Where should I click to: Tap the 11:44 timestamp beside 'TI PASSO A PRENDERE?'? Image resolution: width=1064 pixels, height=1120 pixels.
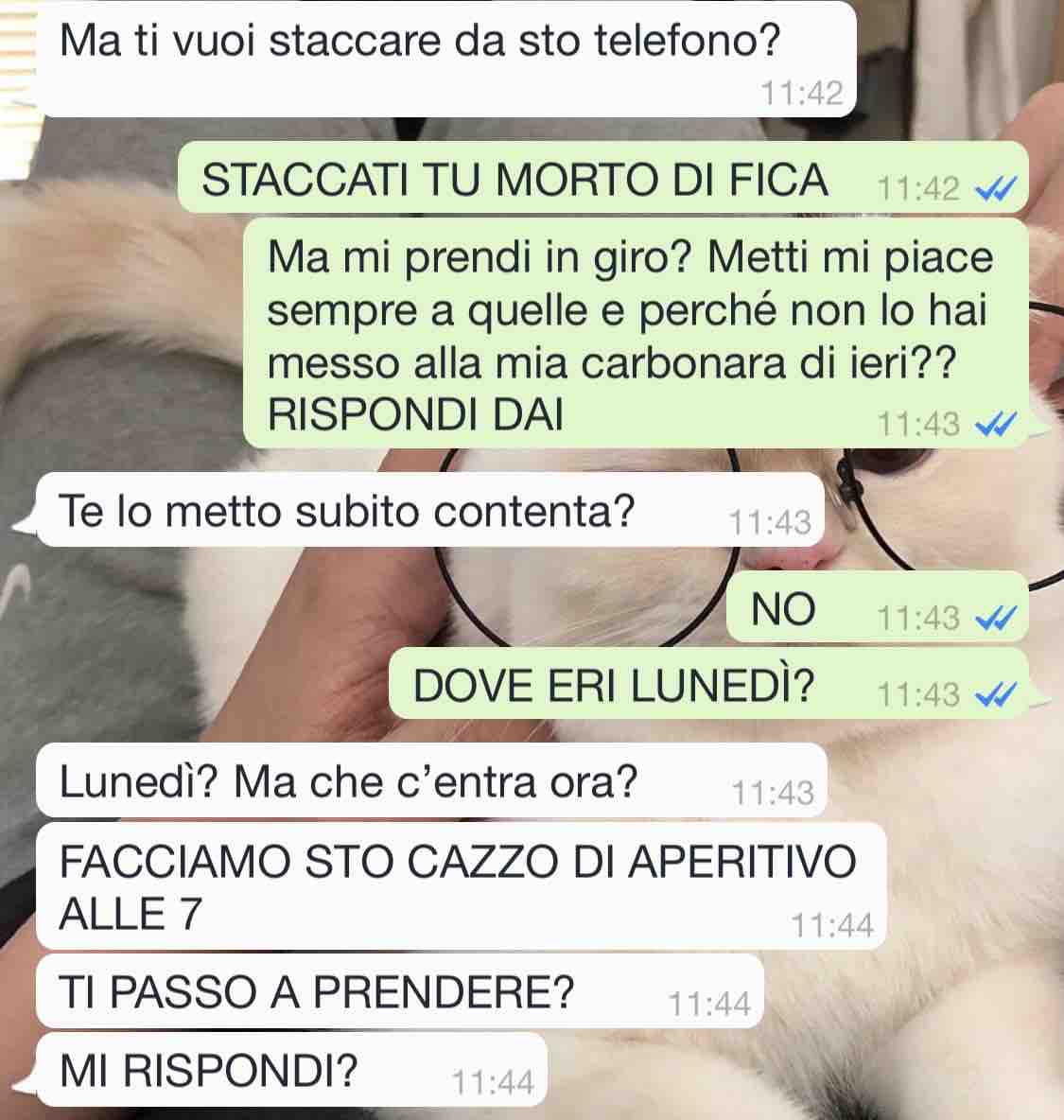[x=710, y=1005]
